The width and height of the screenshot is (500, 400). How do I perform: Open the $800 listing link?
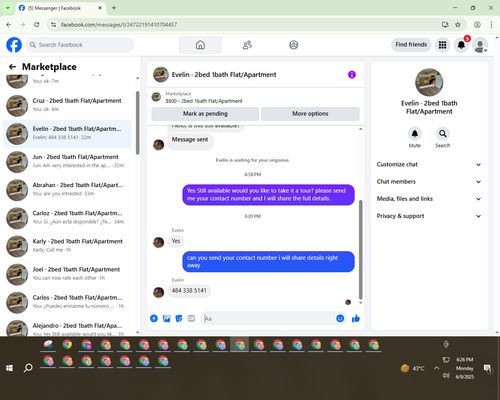204,101
